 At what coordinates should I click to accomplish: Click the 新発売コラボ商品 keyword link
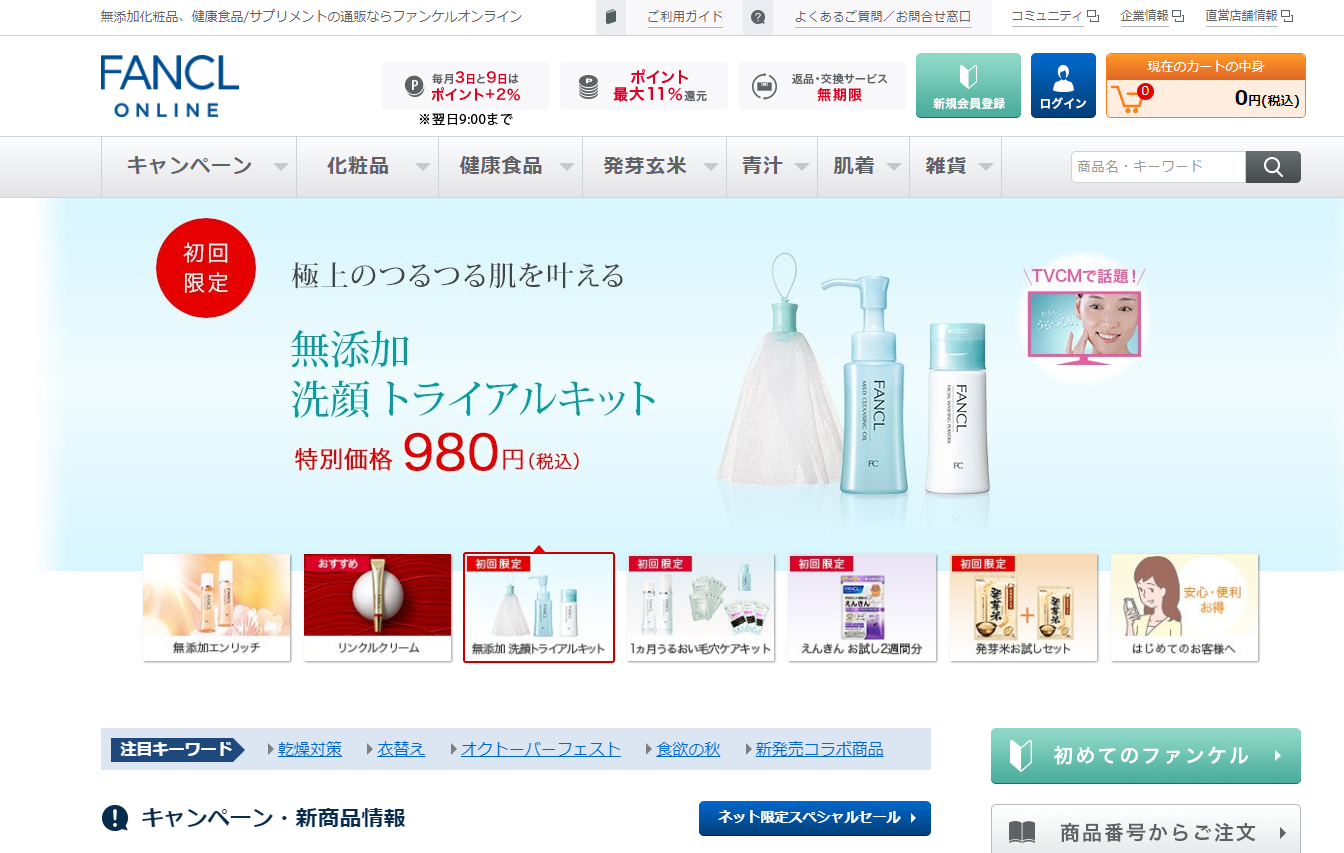[x=819, y=749]
